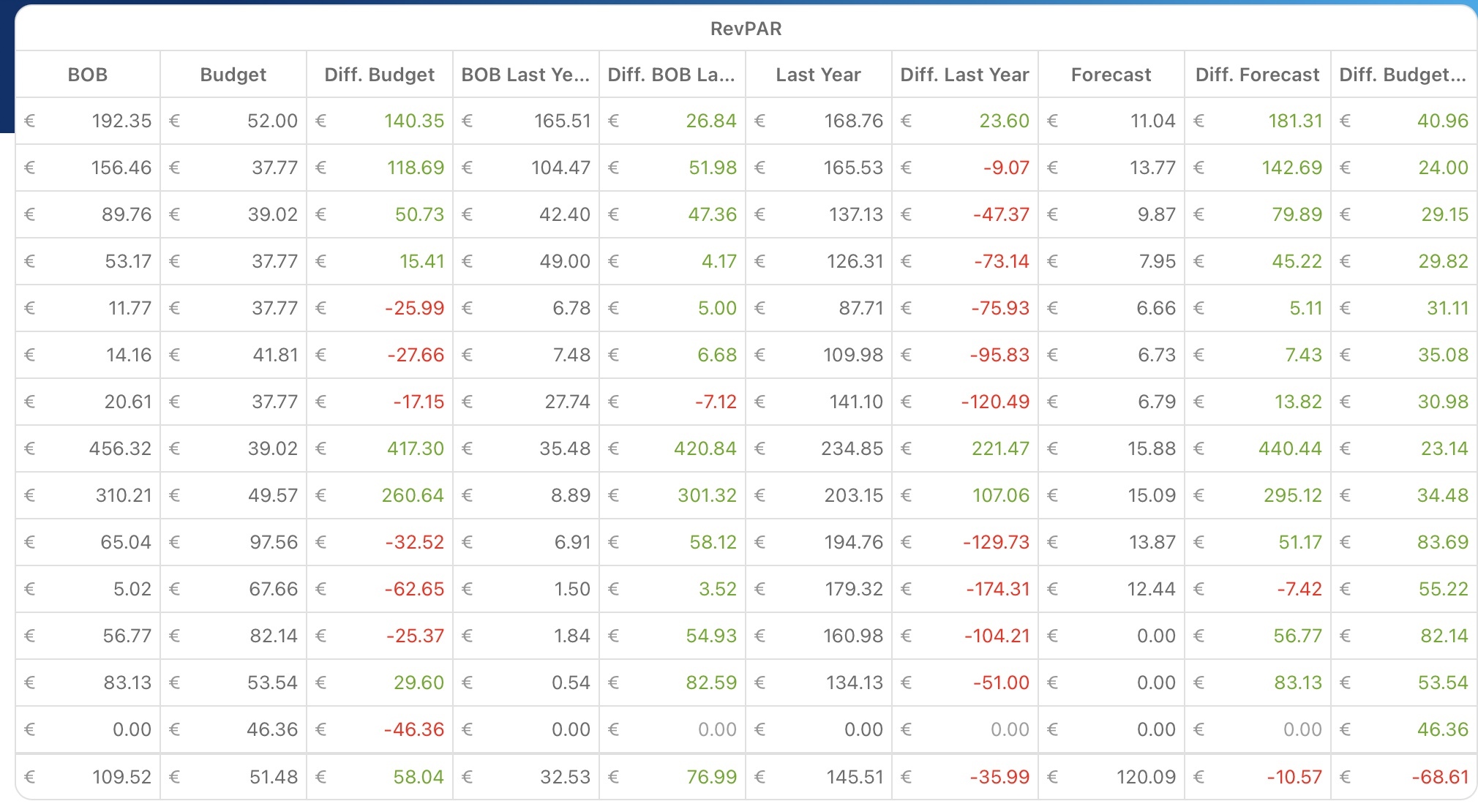Sort by Diff. Budget column header

379,75
